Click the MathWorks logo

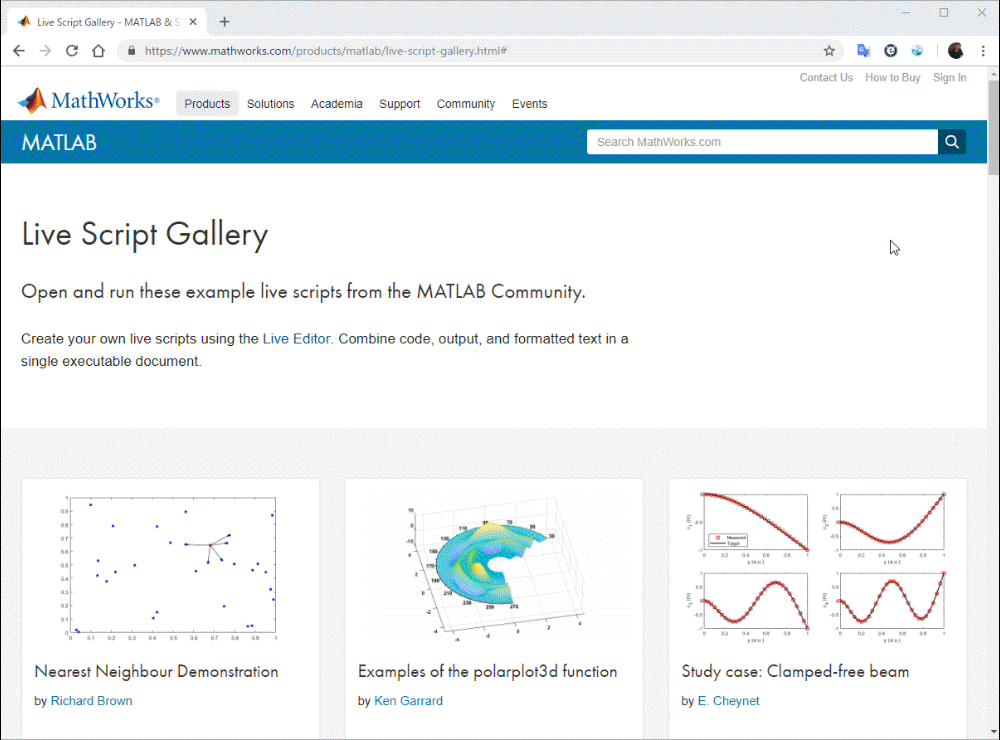point(88,101)
